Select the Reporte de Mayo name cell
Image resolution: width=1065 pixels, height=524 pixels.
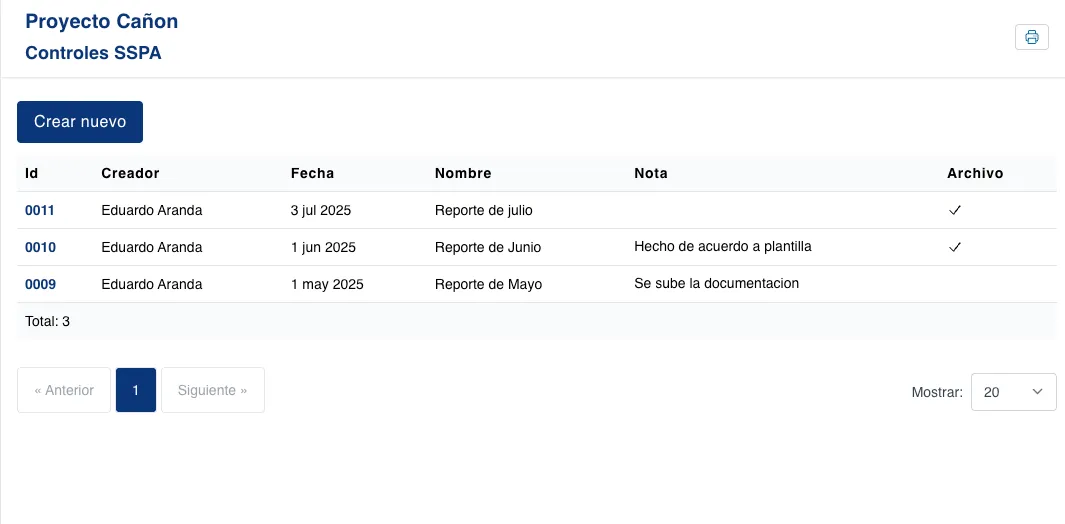tap(488, 284)
